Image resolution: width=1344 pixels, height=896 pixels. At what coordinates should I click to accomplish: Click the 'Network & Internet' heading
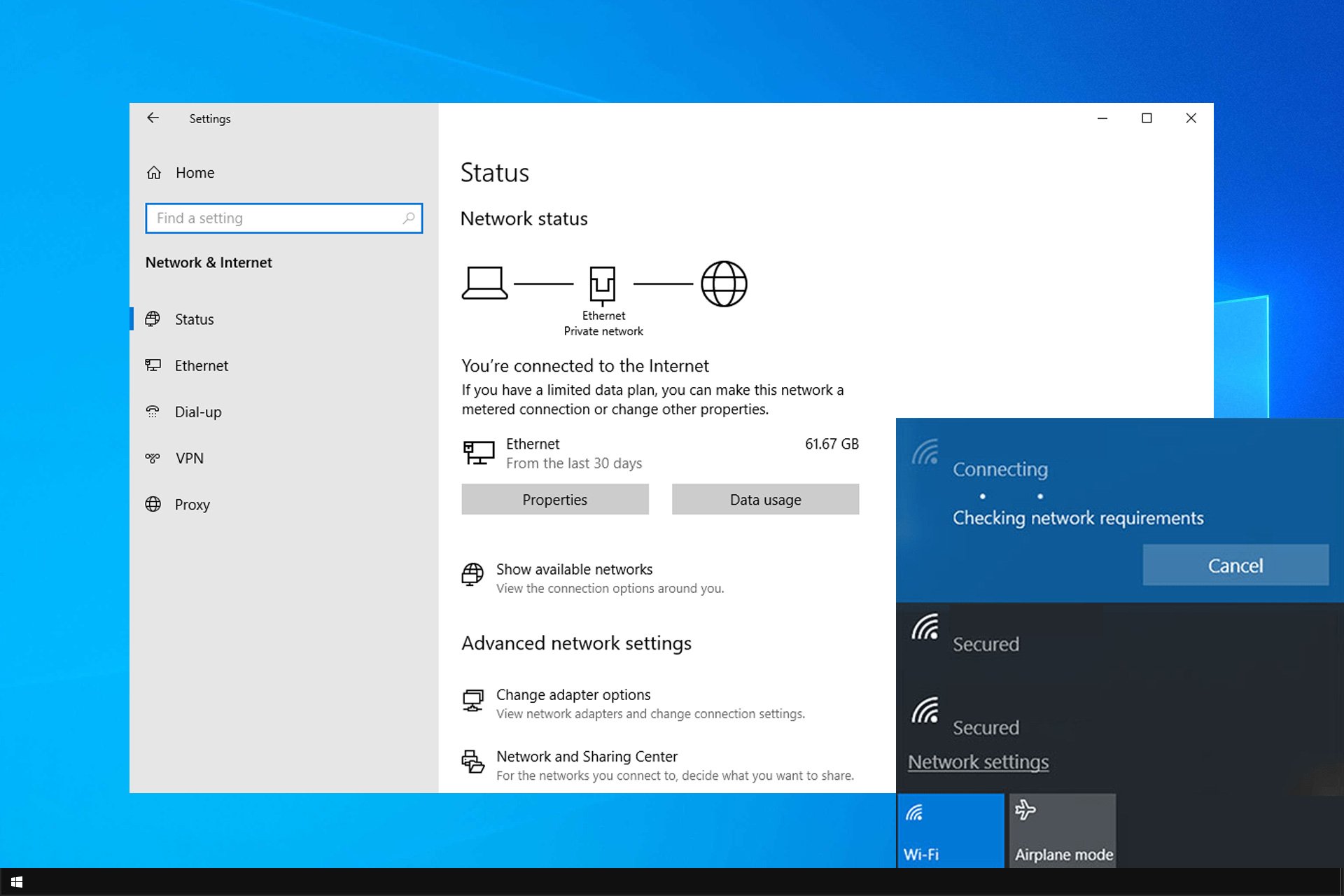pyautogui.click(x=209, y=262)
